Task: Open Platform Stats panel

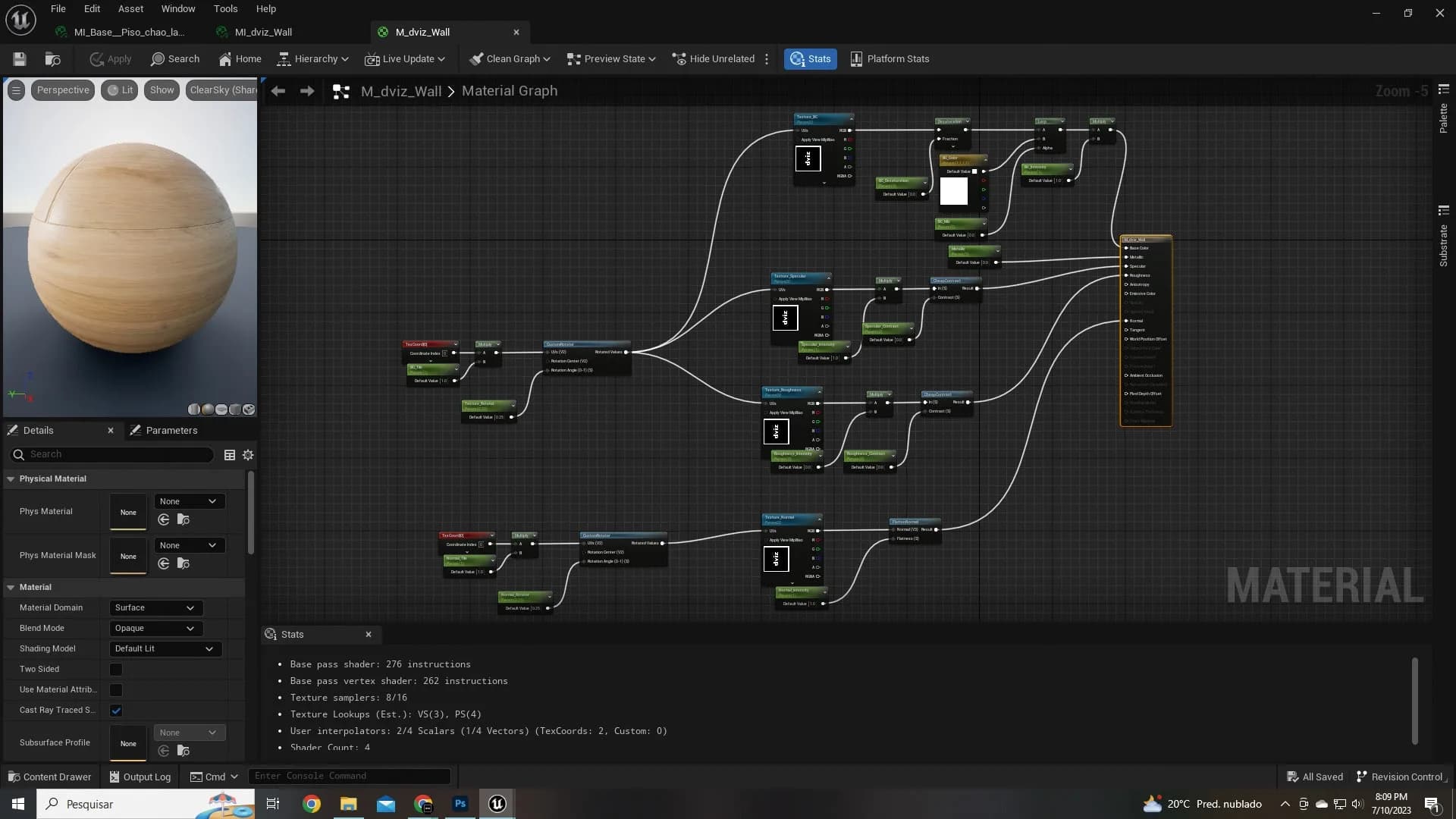Action: click(x=890, y=59)
